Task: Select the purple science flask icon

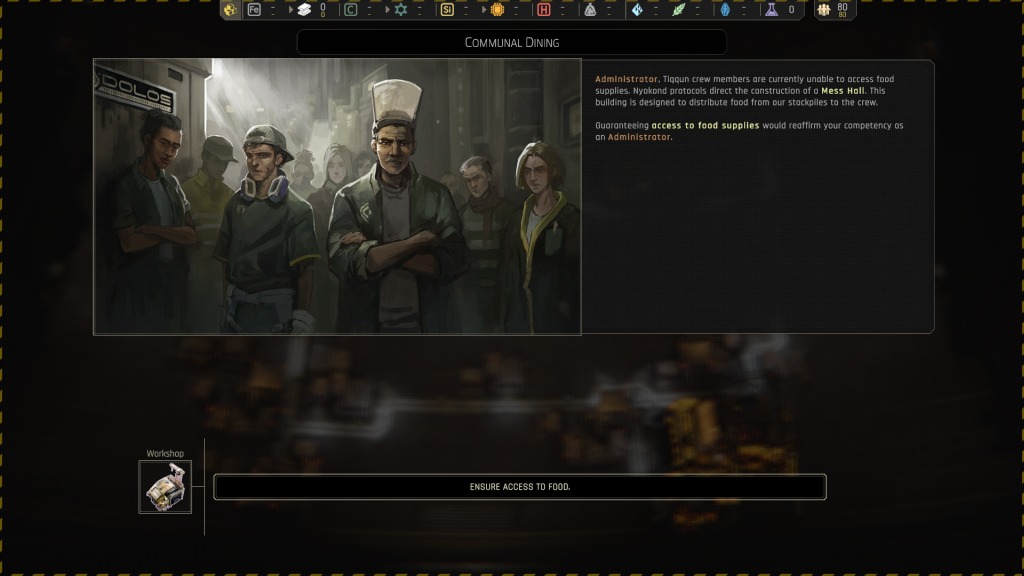Action: 772,10
